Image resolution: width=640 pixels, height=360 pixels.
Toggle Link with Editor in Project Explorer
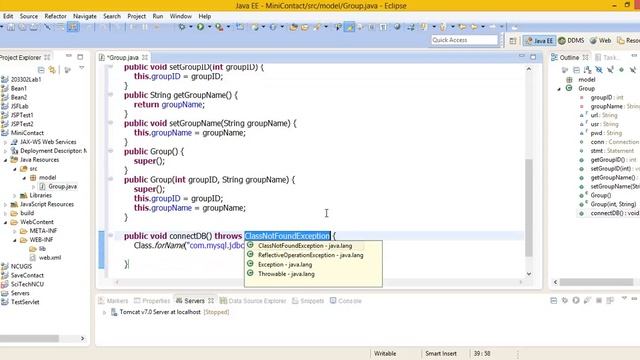(52, 70)
